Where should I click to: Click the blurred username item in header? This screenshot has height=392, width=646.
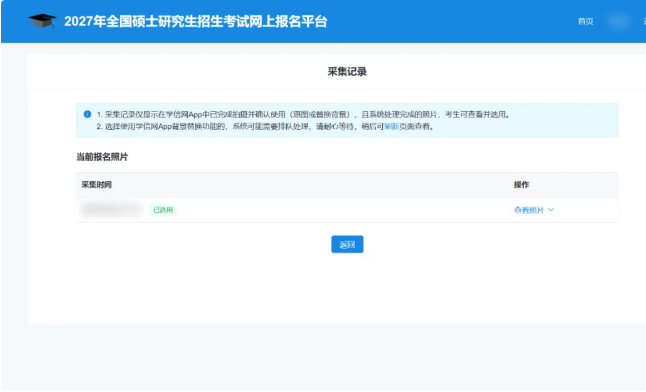618,21
